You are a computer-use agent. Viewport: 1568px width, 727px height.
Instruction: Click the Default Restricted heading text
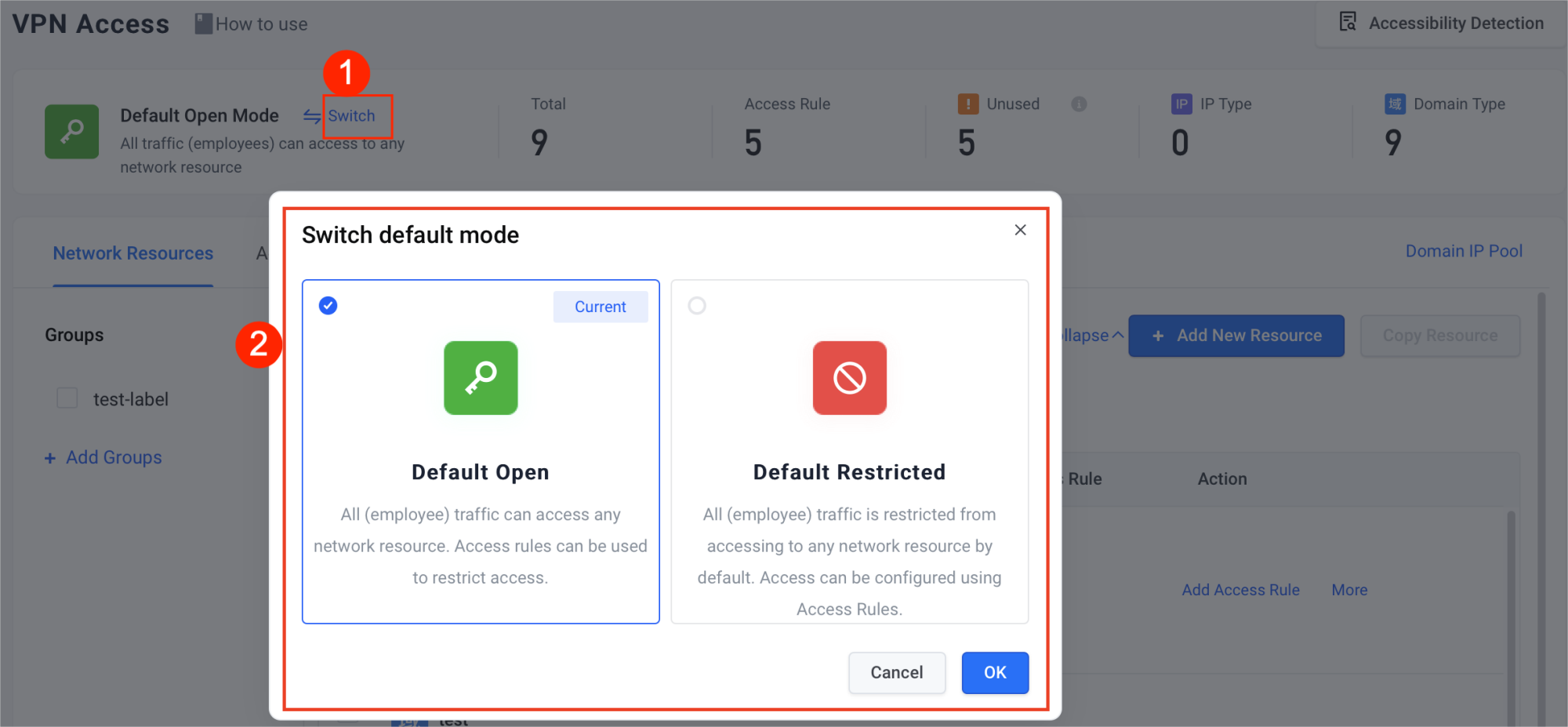pos(850,472)
